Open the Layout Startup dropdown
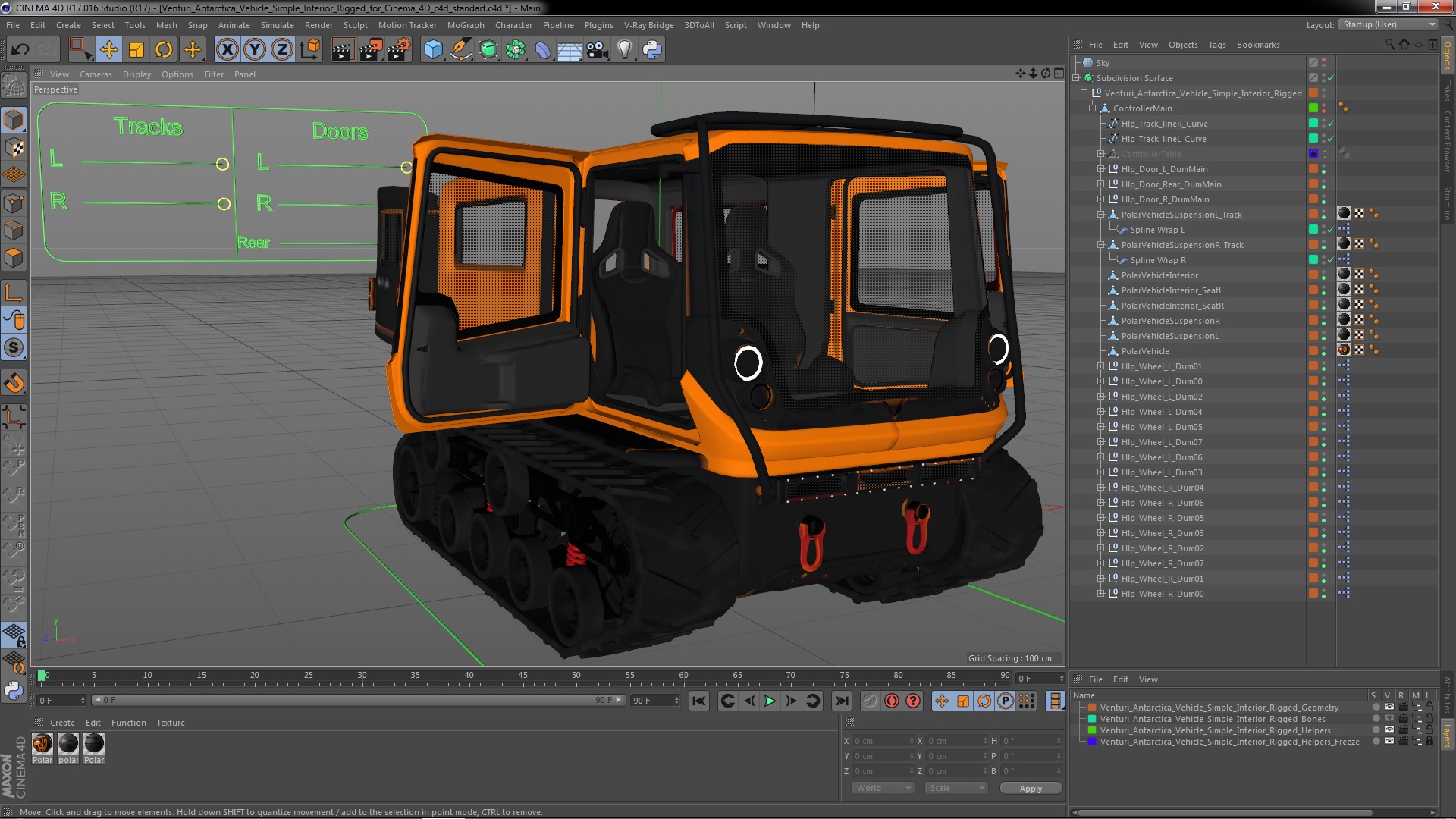The width and height of the screenshot is (1456, 819). pyautogui.click(x=1388, y=25)
